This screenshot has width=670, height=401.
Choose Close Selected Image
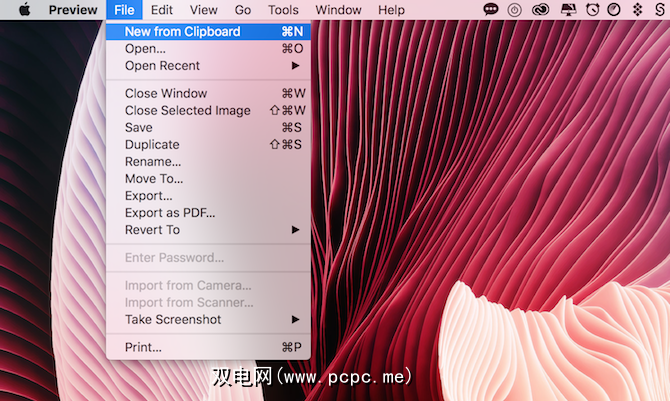click(208, 110)
